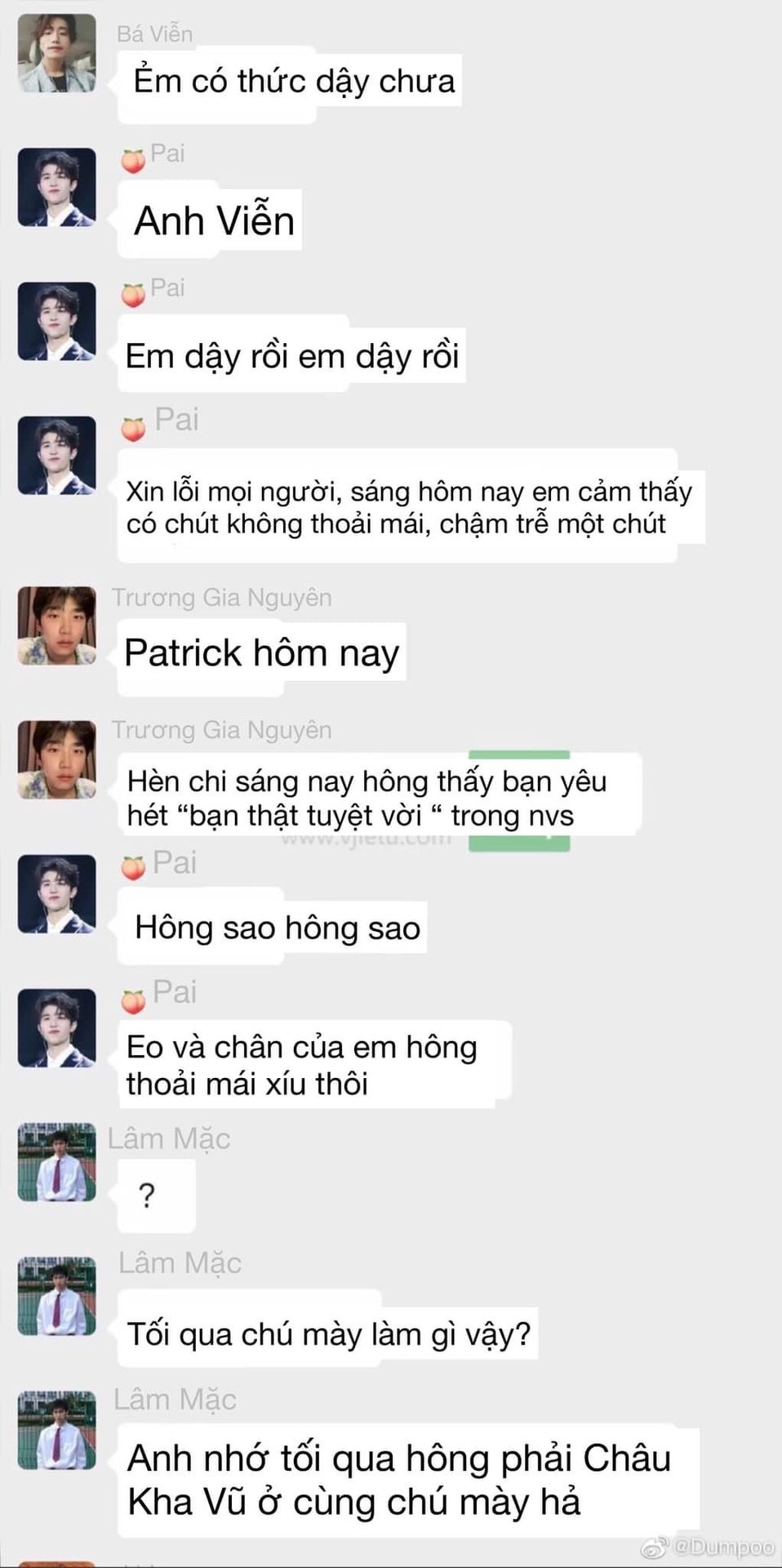This screenshot has height=1568, width=782.
Task: Tap the Trương Gia Nguyên name label above 'Hèn chi'
Action: [x=221, y=729]
